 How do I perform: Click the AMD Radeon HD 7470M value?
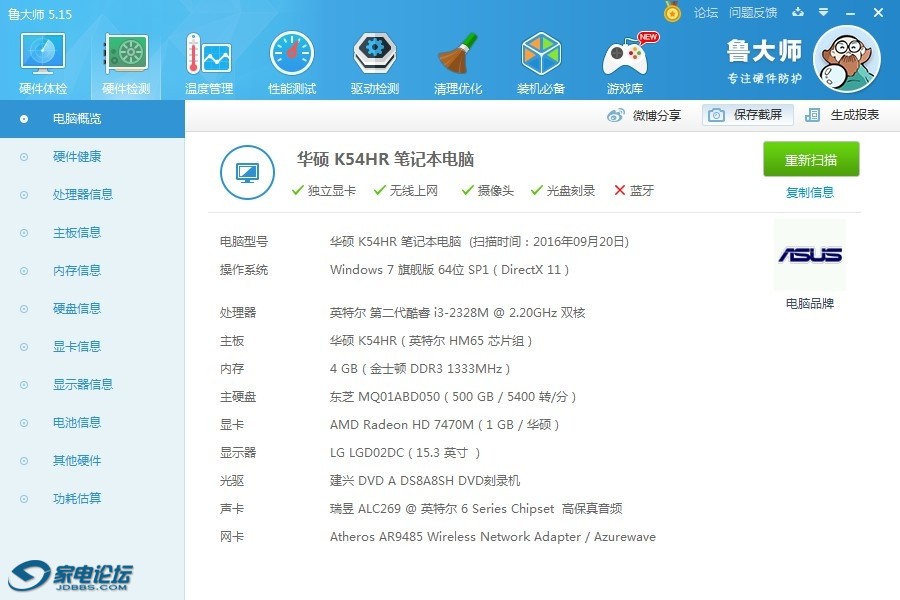click(444, 425)
